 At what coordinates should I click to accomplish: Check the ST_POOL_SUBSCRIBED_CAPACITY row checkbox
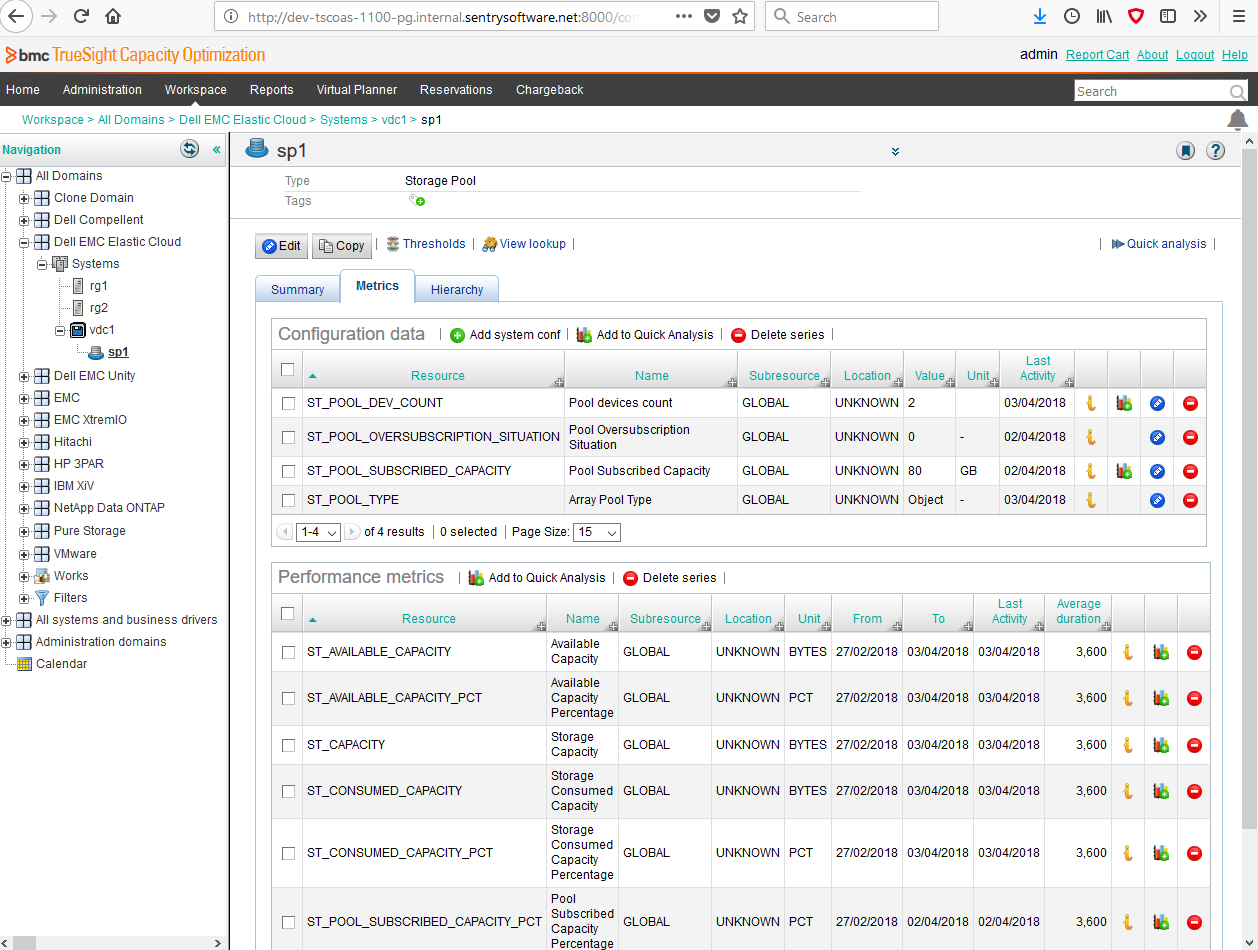click(288, 471)
